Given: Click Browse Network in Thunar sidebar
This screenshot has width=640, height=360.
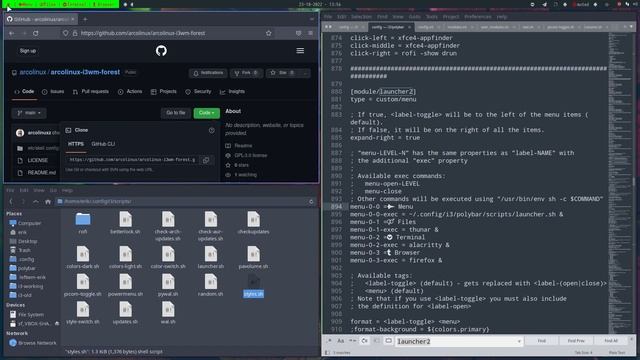Looking at the screenshot, I should coord(33,343).
